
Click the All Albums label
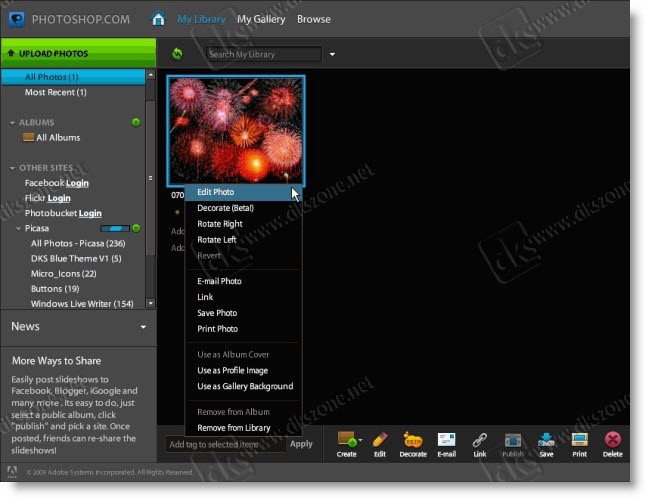pos(58,138)
